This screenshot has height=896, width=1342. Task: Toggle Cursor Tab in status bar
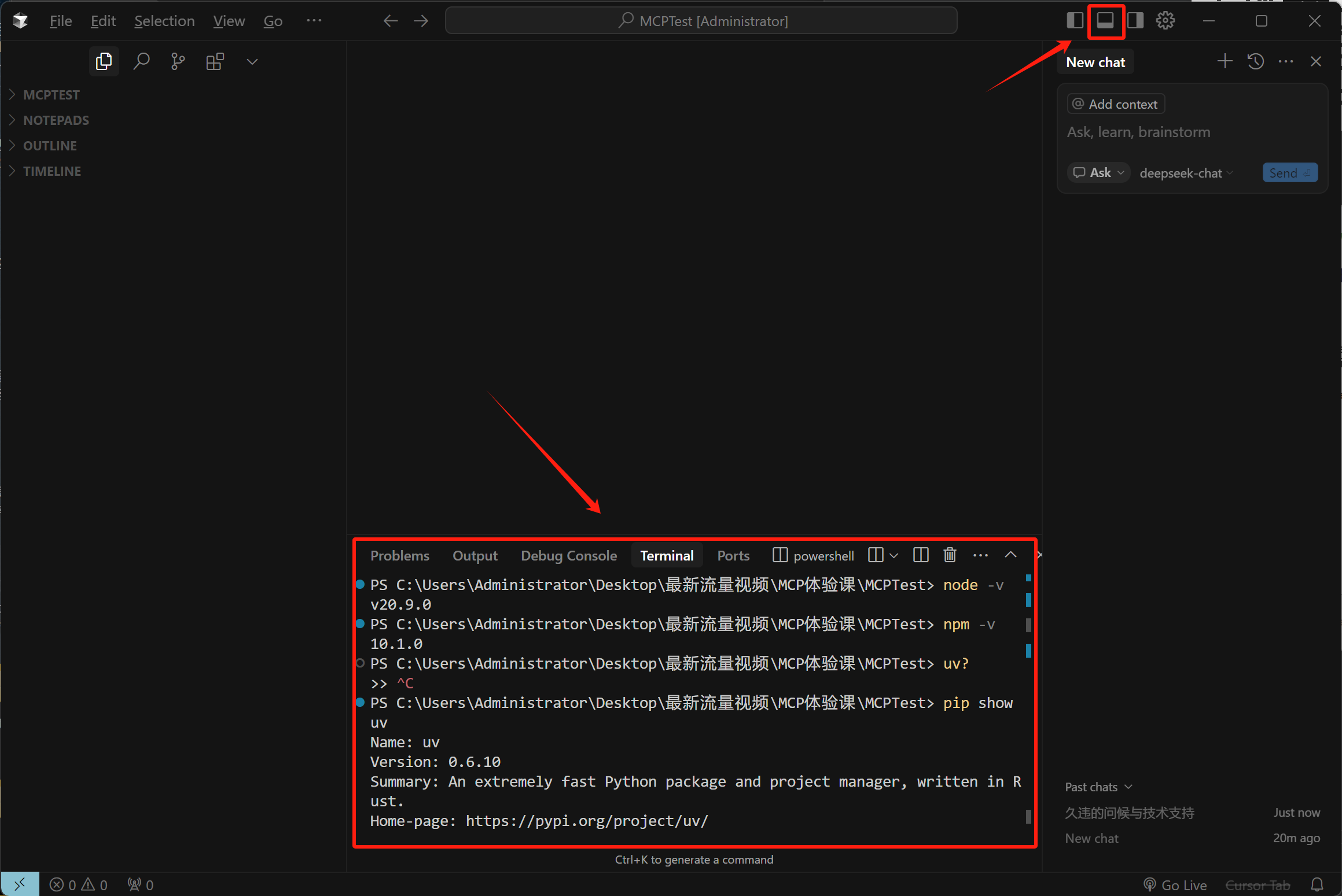[1258, 885]
